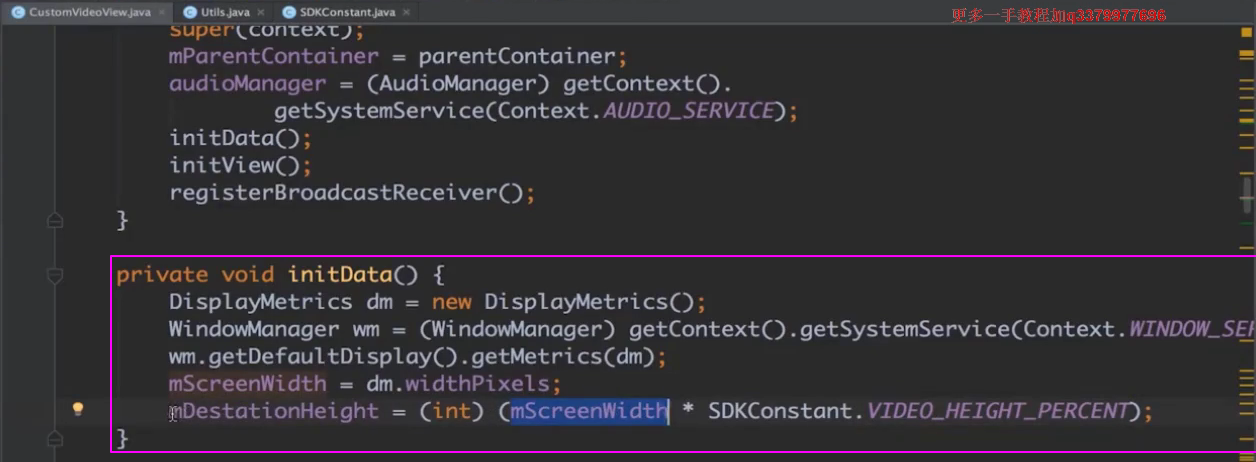Click the AUDIO_SERVICE constant in the code

coord(688,111)
